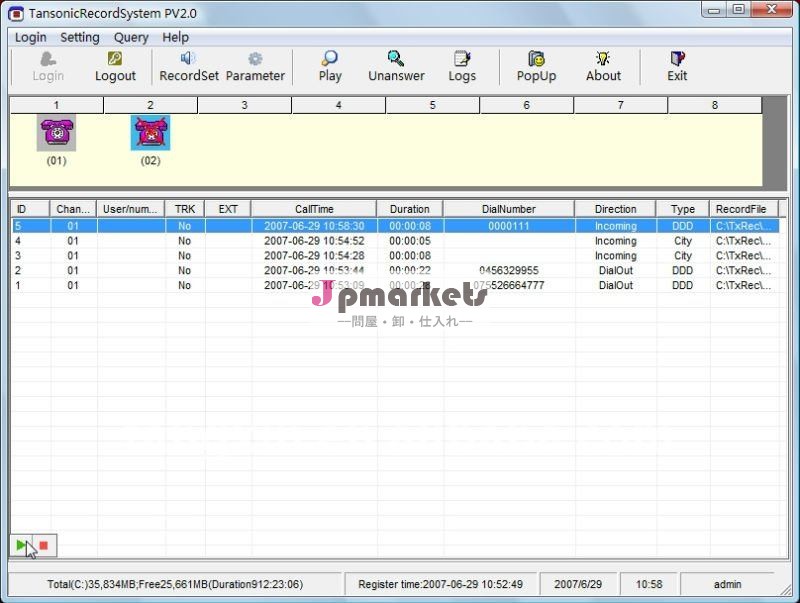Sort by the TRK column header
The height and width of the screenshot is (603, 800).
[x=185, y=209]
